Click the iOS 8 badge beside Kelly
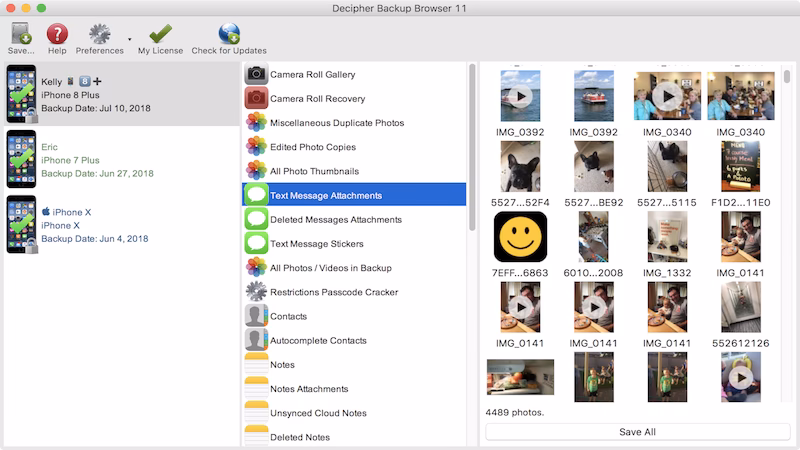The width and height of the screenshot is (800, 450). (85, 81)
